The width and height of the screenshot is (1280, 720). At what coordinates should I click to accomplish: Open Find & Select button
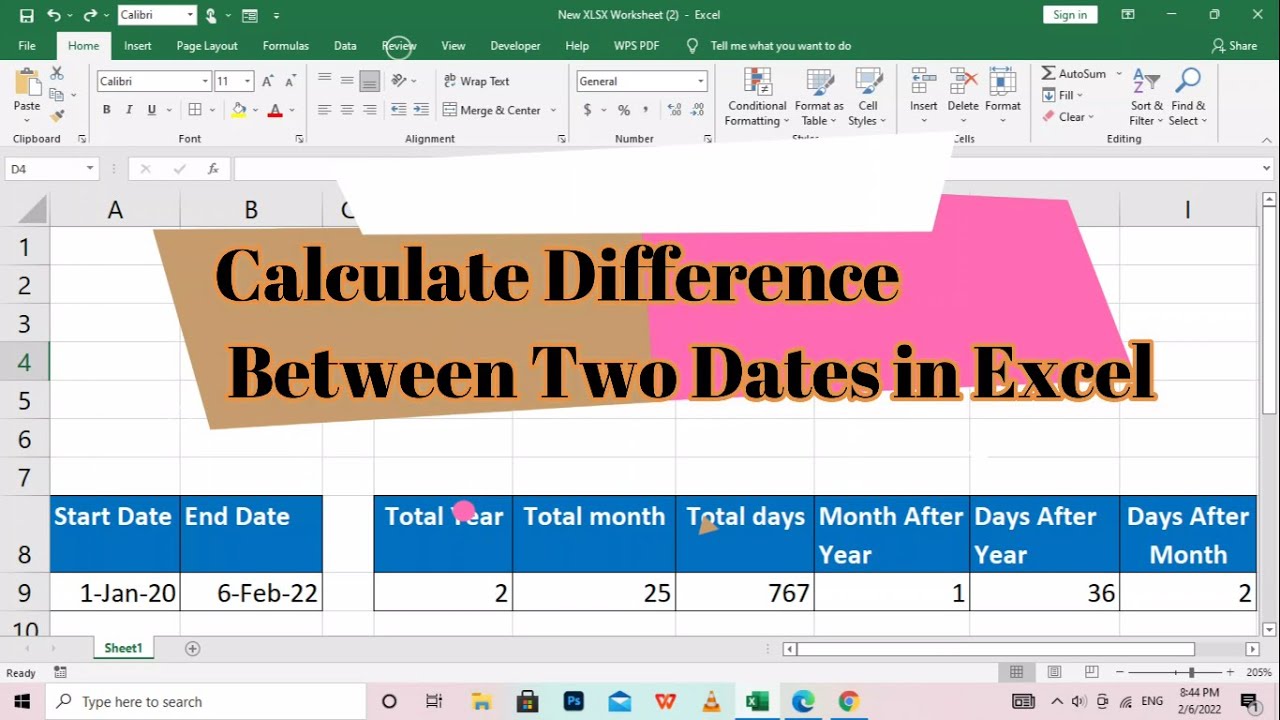(x=1189, y=97)
